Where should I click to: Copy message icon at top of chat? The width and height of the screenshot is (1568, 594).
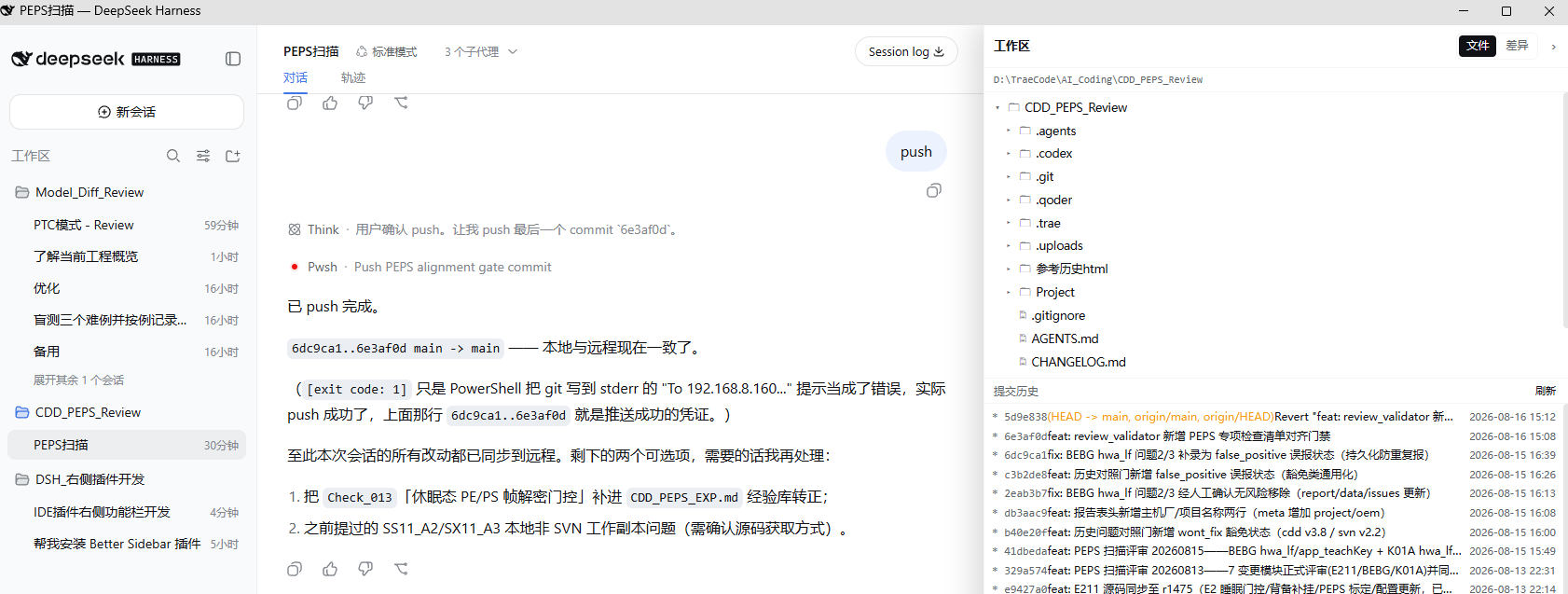(x=295, y=103)
